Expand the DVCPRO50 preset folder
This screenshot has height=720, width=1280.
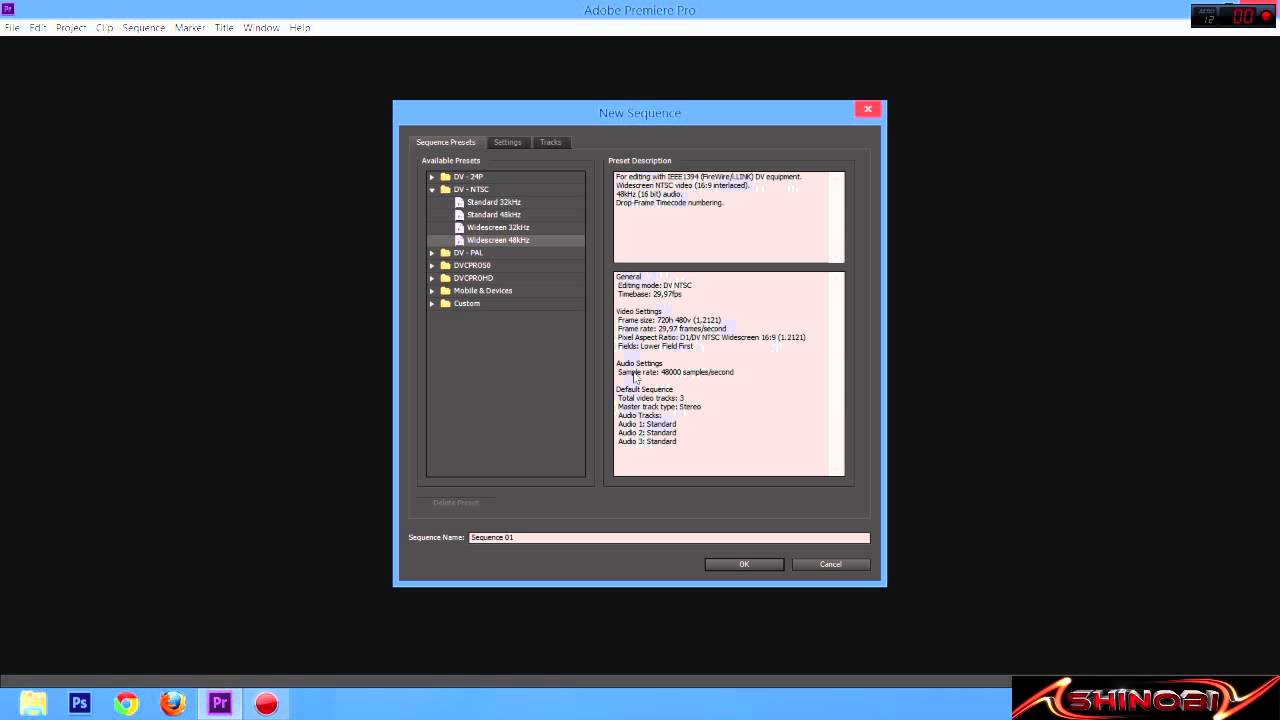[x=432, y=266]
